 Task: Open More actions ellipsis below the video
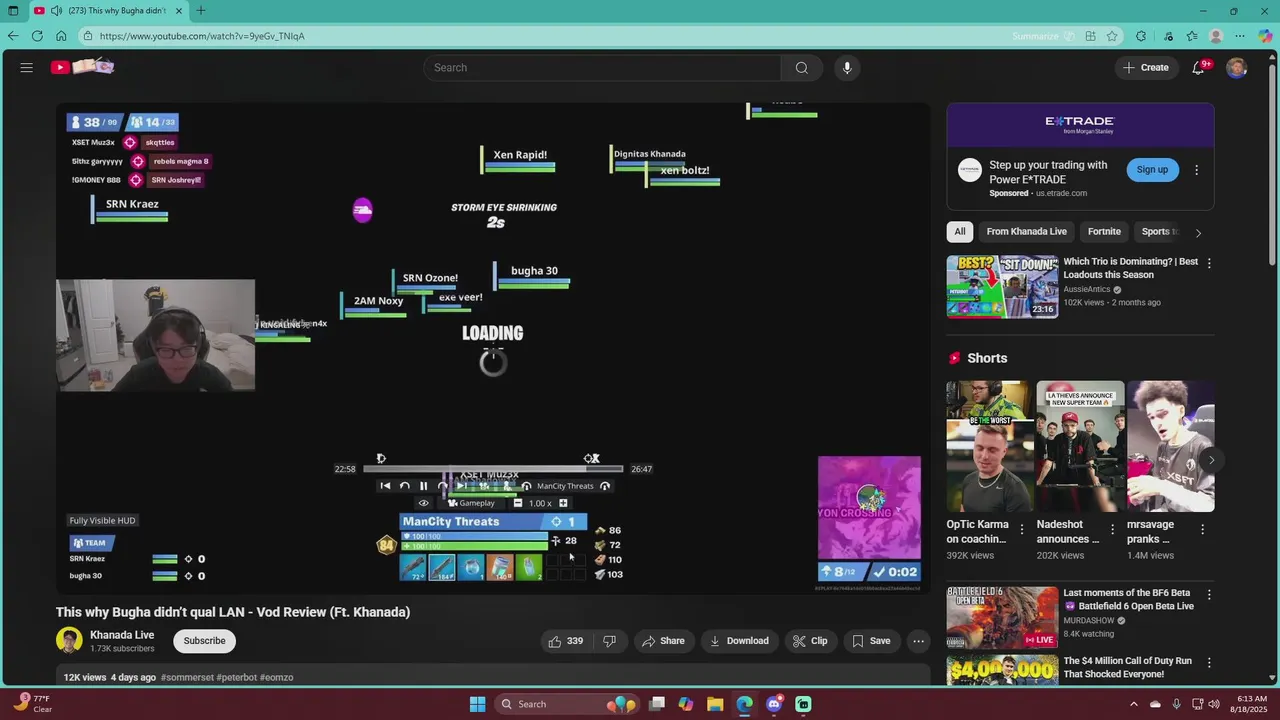pos(918,641)
